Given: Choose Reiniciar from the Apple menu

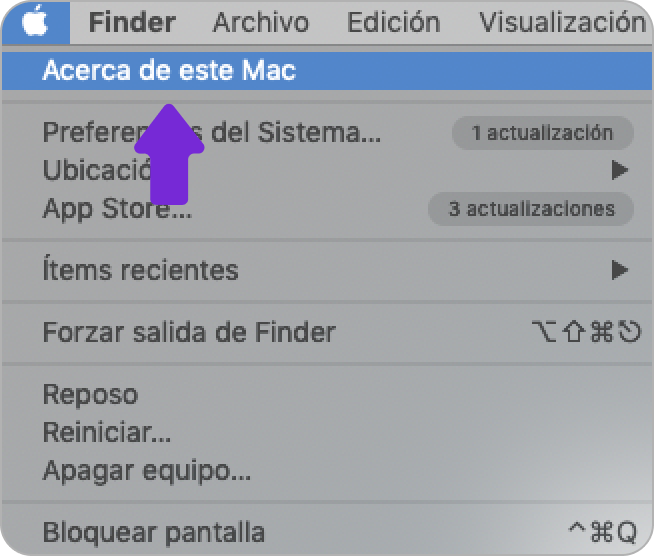Looking at the screenshot, I should [x=107, y=432].
